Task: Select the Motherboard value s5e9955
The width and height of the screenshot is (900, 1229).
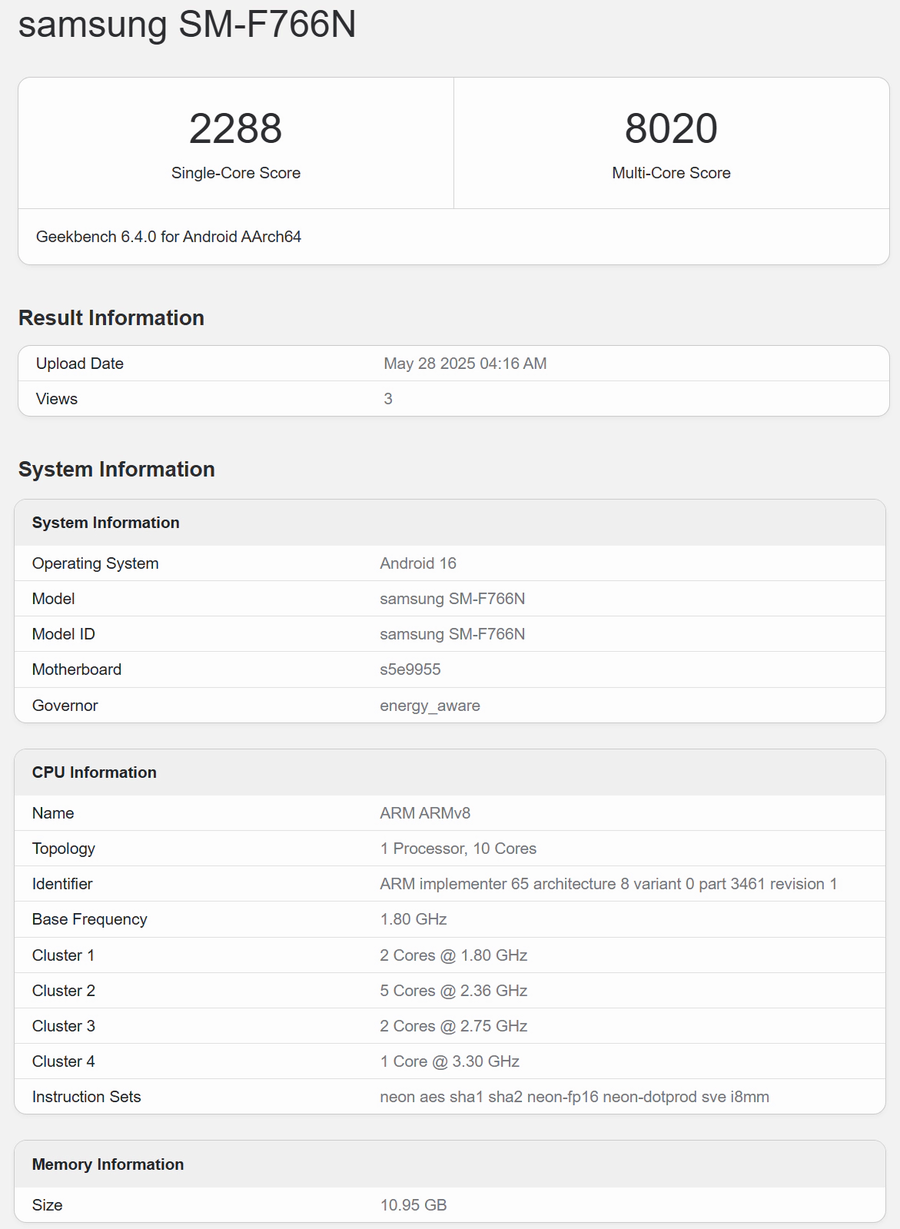Action: point(410,669)
